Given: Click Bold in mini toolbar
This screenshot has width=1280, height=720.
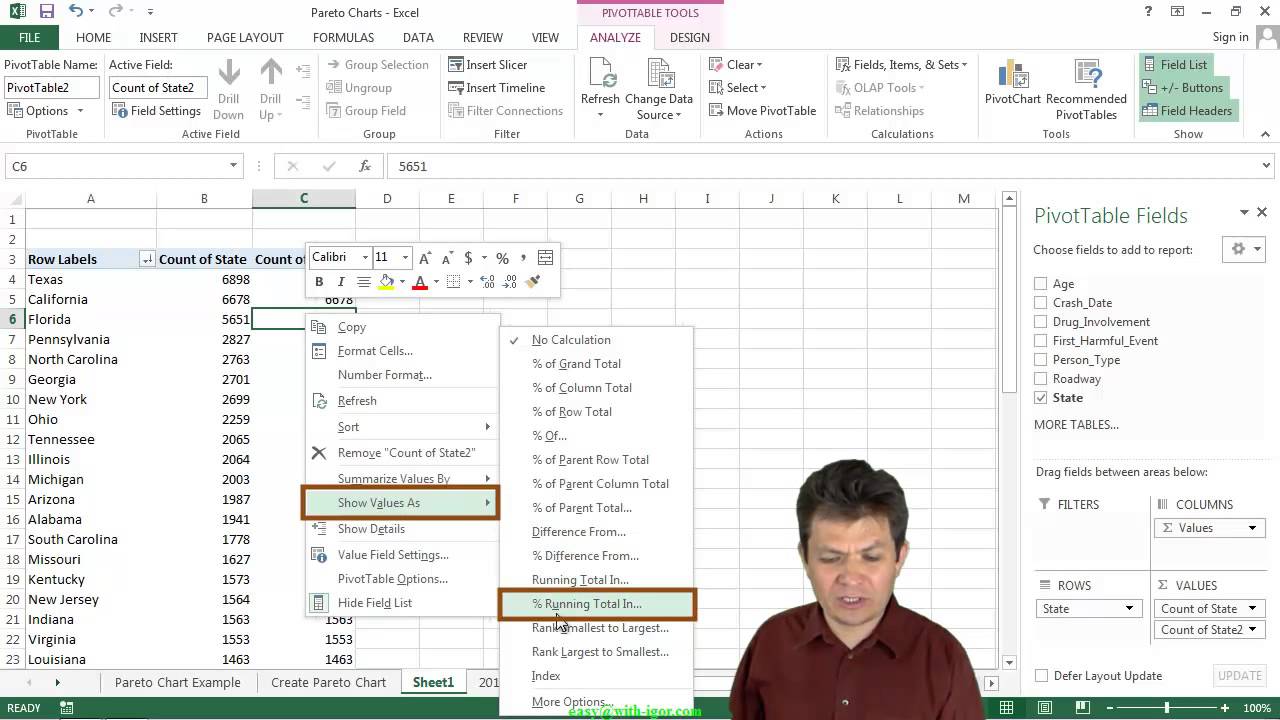Looking at the screenshot, I should pos(319,282).
